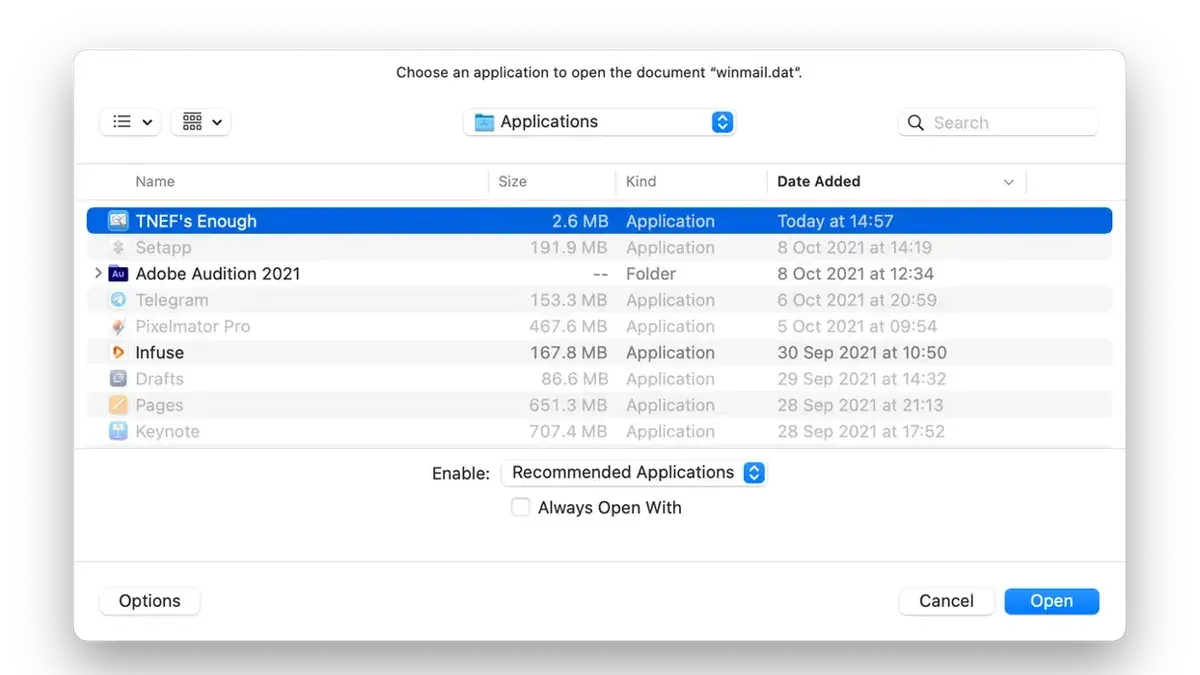Click the Setapp name text
Viewport: 1200px width, 675px height.
[x=163, y=247]
